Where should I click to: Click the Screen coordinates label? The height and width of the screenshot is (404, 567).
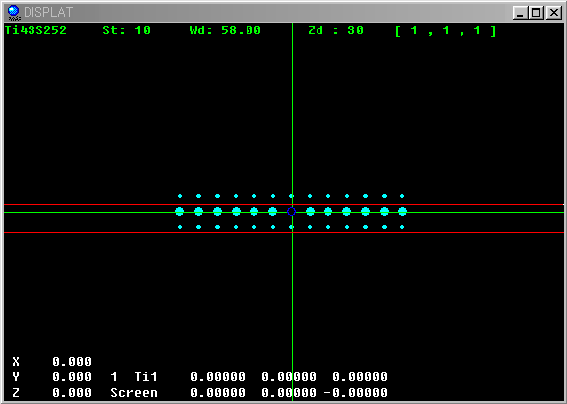tap(134, 392)
